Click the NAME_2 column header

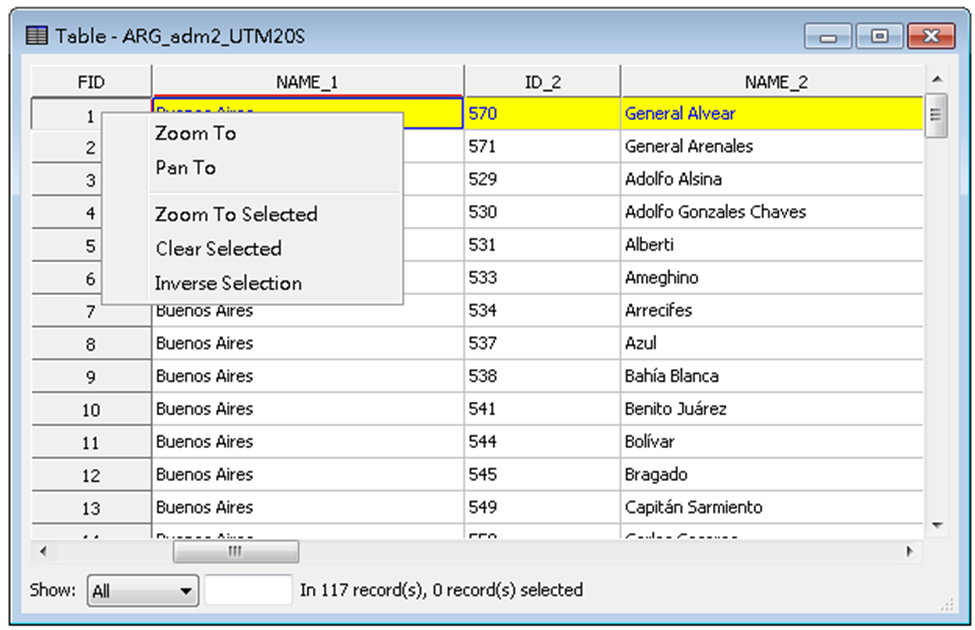click(x=771, y=82)
